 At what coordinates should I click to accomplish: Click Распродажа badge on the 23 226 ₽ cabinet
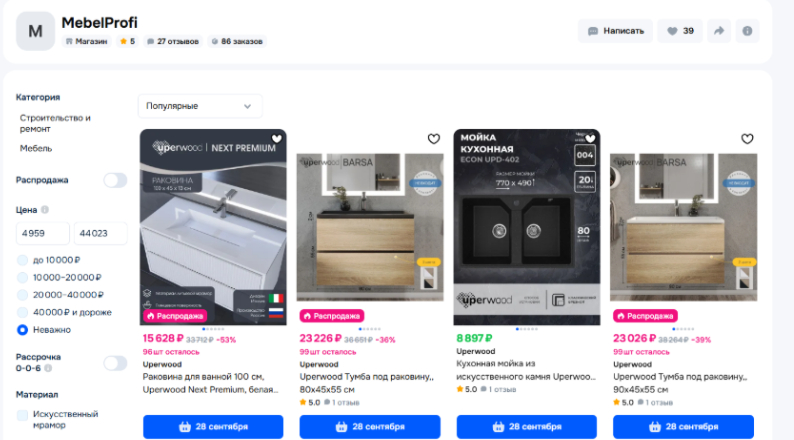coord(332,316)
